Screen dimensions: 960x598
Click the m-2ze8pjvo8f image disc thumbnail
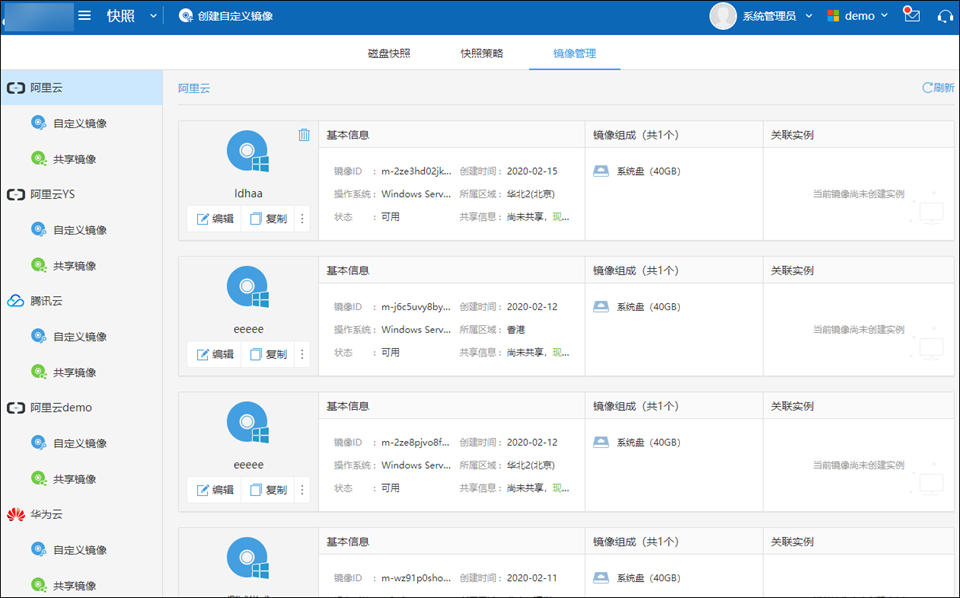pyautogui.click(x=248, y=423)
